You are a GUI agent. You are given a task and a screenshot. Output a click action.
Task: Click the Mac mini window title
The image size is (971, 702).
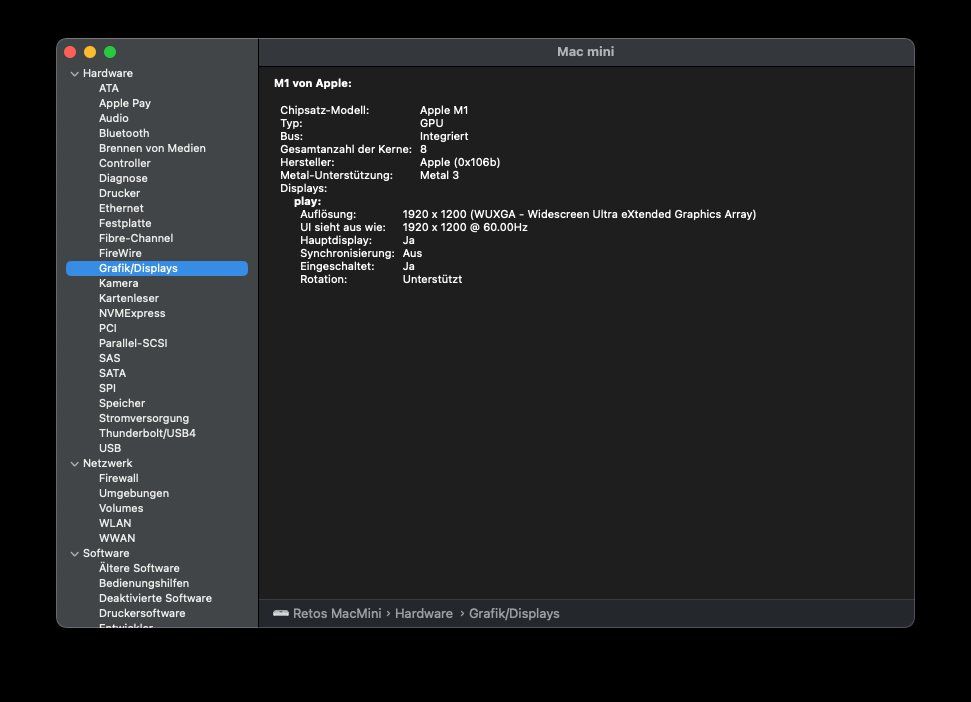click(x=585, y=51)
